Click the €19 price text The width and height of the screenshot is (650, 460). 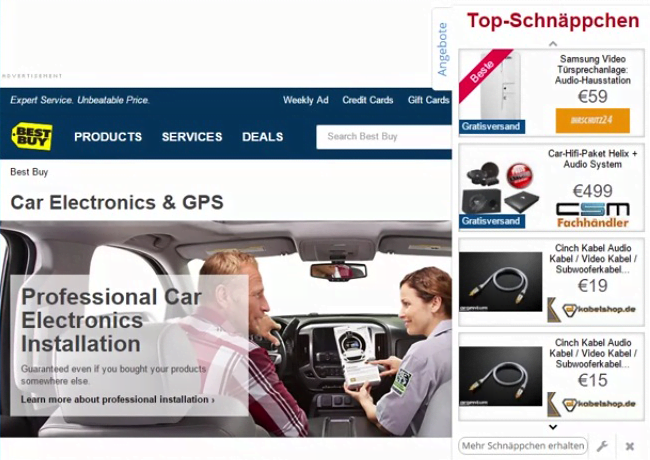pos(593,286)
